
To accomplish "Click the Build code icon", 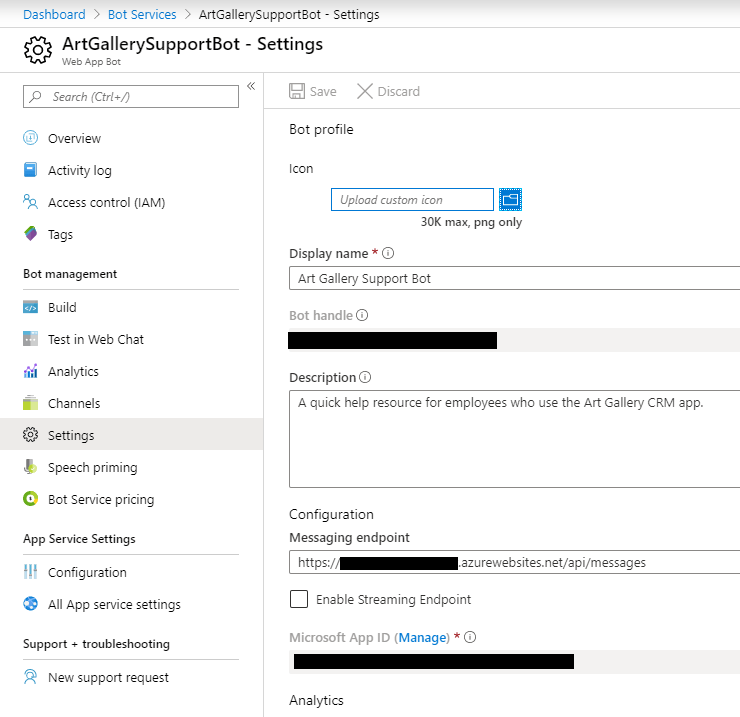I will 31,307.
